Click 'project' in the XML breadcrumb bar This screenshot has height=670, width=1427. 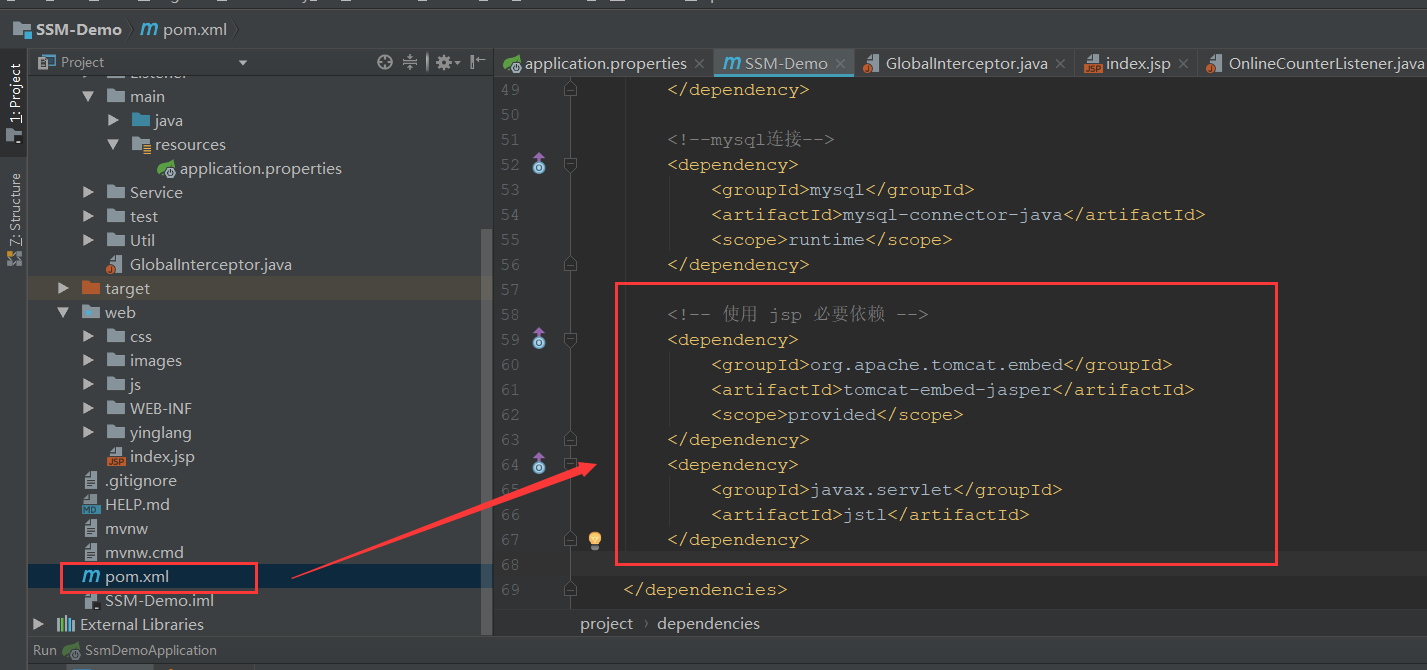607,623
